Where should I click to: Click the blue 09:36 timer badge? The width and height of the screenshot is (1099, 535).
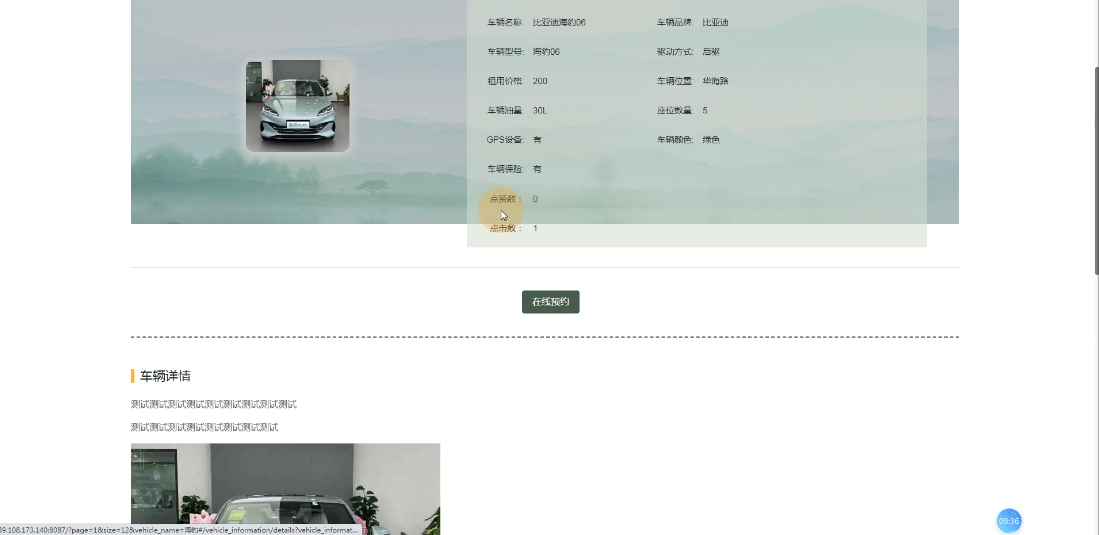tap(1009, 521)
